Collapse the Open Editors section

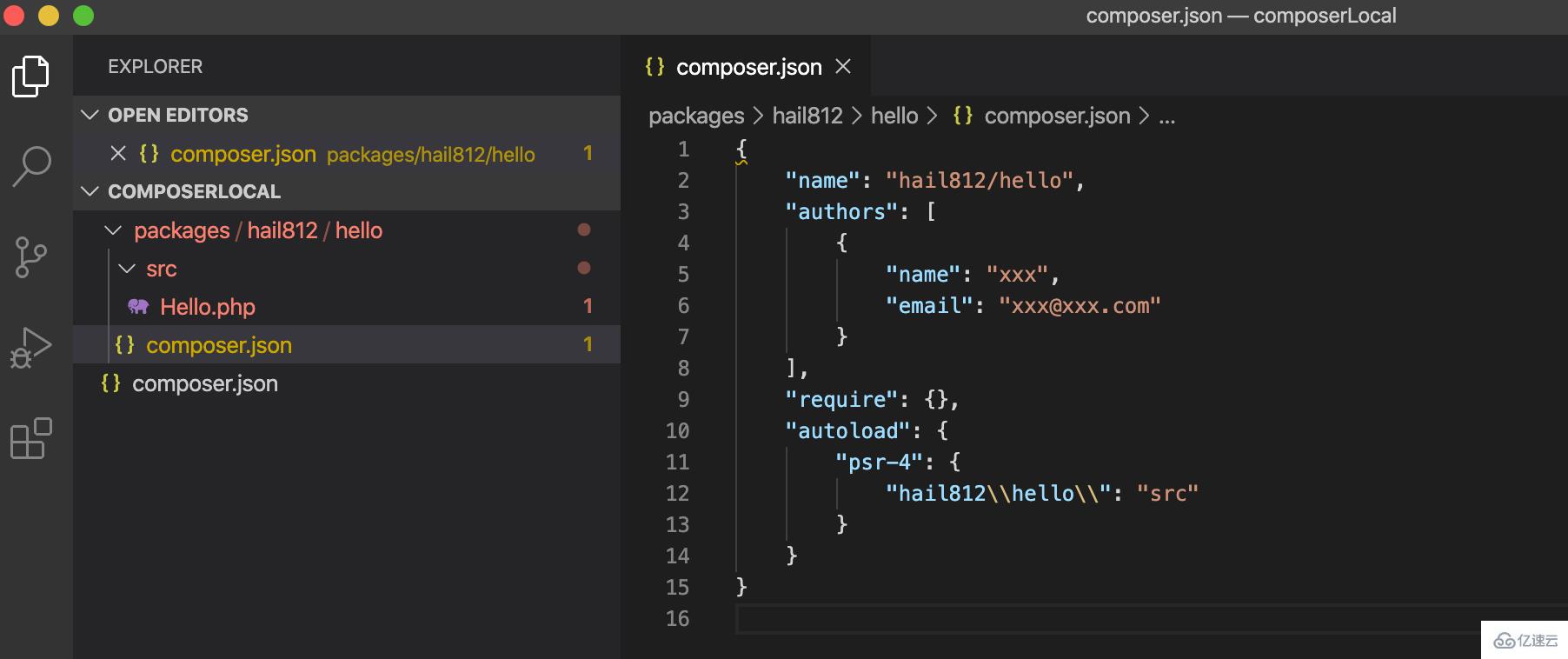click(90, 115)
